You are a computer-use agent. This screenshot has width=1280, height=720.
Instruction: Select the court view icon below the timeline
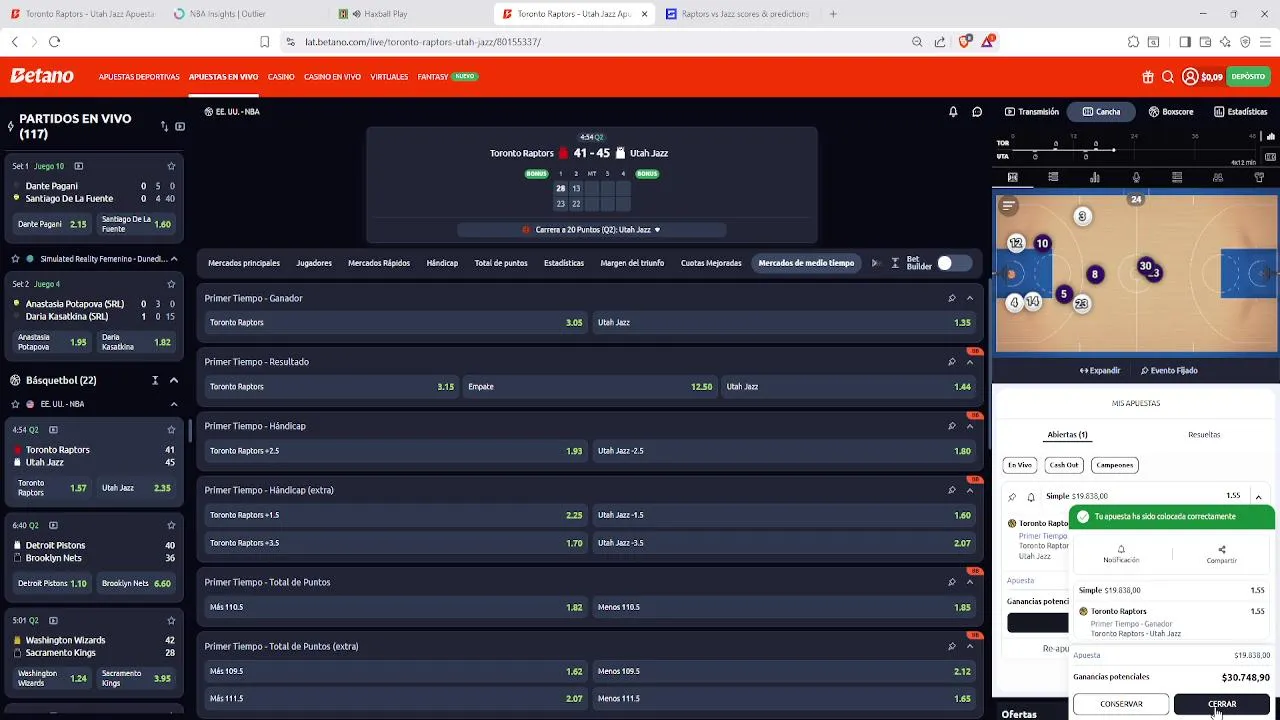pyautogui.click(x=1012, y=178)
